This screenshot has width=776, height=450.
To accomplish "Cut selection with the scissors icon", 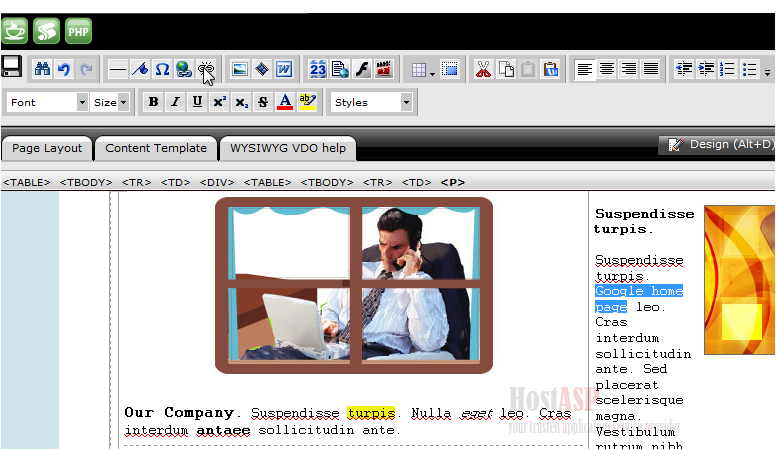I will [x=483, y=69].
